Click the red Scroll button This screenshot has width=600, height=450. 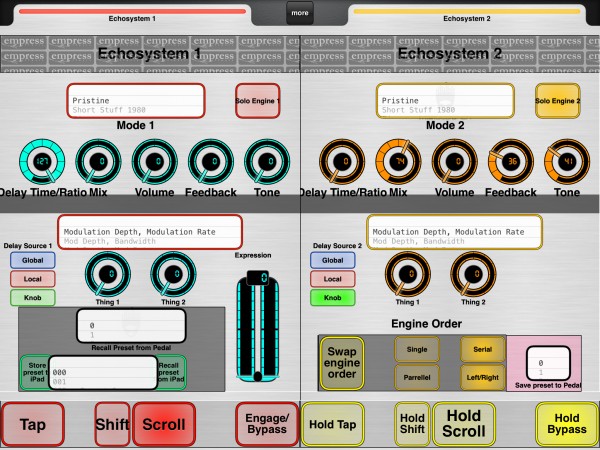pos(164,424)
